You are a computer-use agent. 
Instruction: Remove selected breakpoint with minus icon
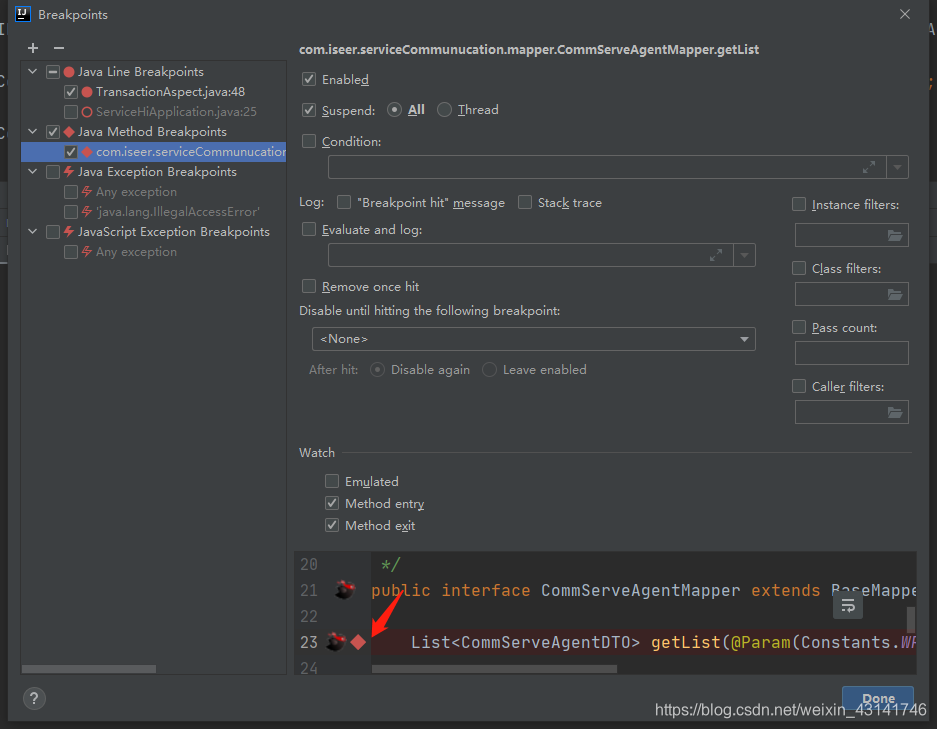pos(58,47)
